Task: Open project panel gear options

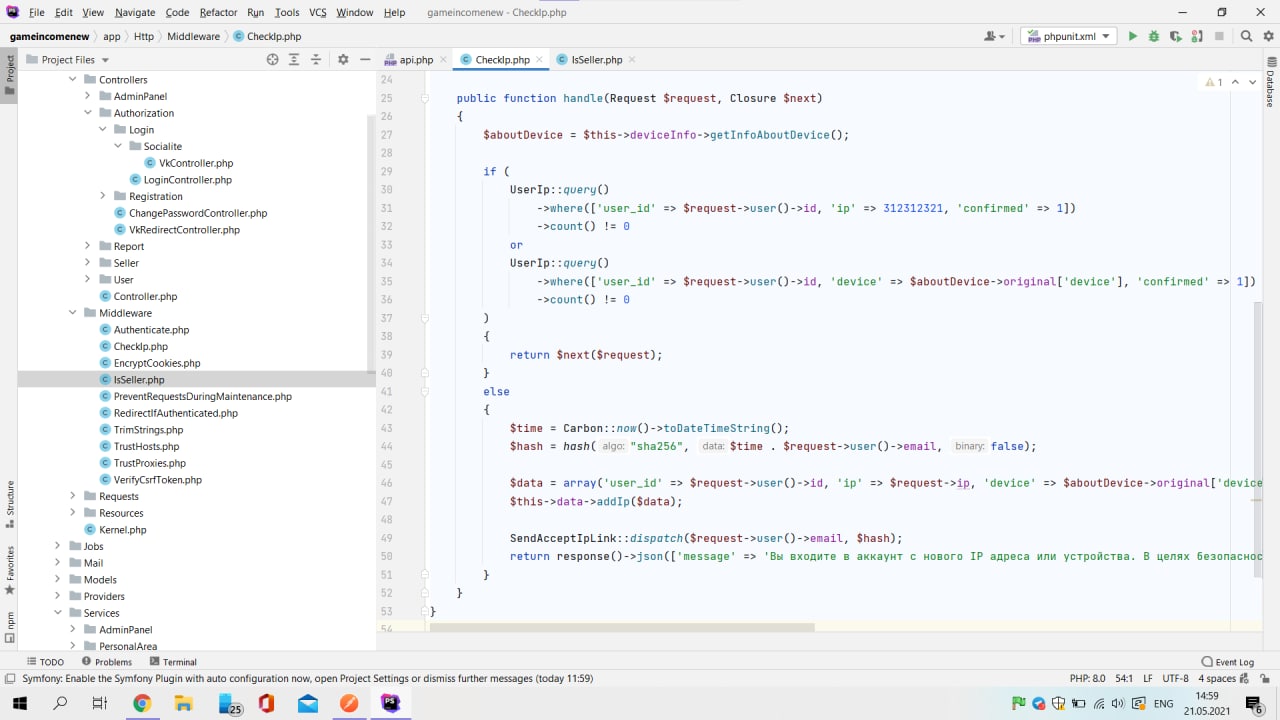Action: [x=343, y=60]
